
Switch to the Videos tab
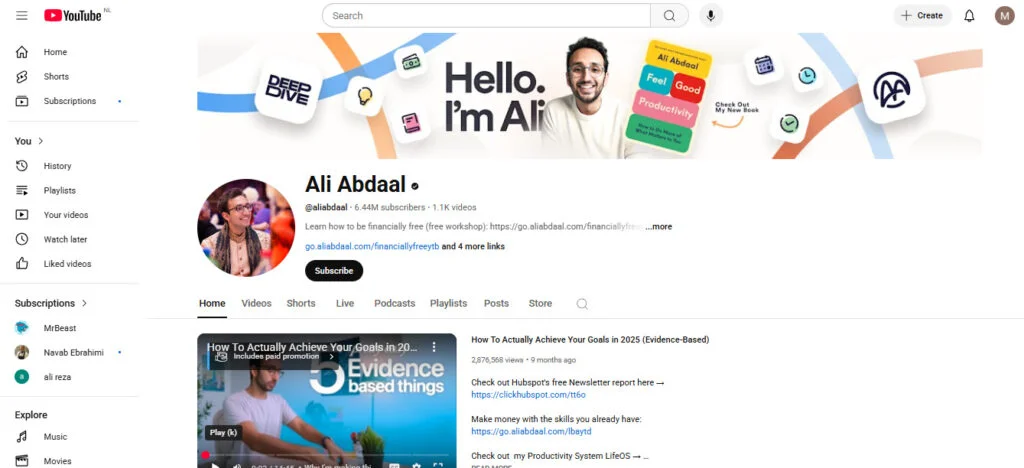[x=256, y=304]
